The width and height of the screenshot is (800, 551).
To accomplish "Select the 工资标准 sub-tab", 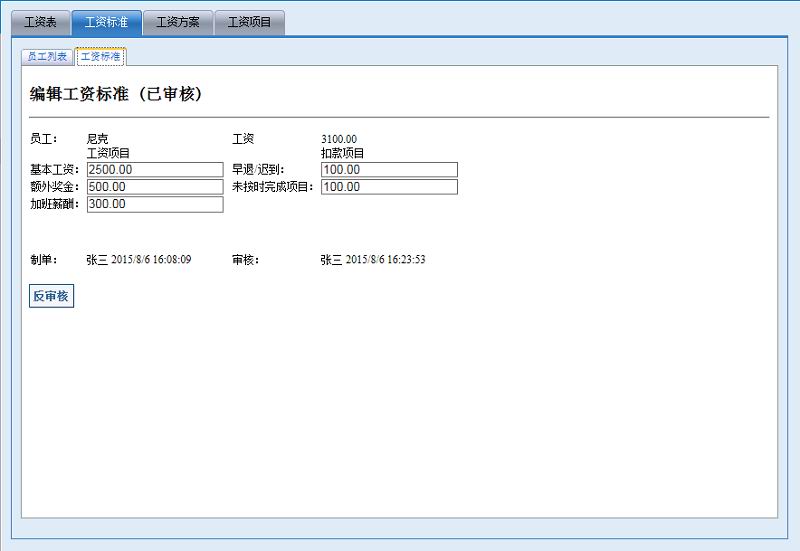I will (x=101, y=57).
